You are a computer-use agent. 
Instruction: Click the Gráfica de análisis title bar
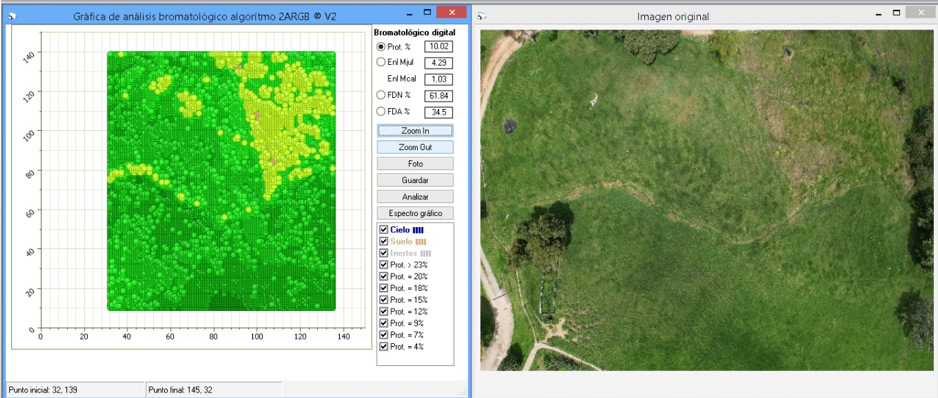pyautogui.click(x=205, y=16)
